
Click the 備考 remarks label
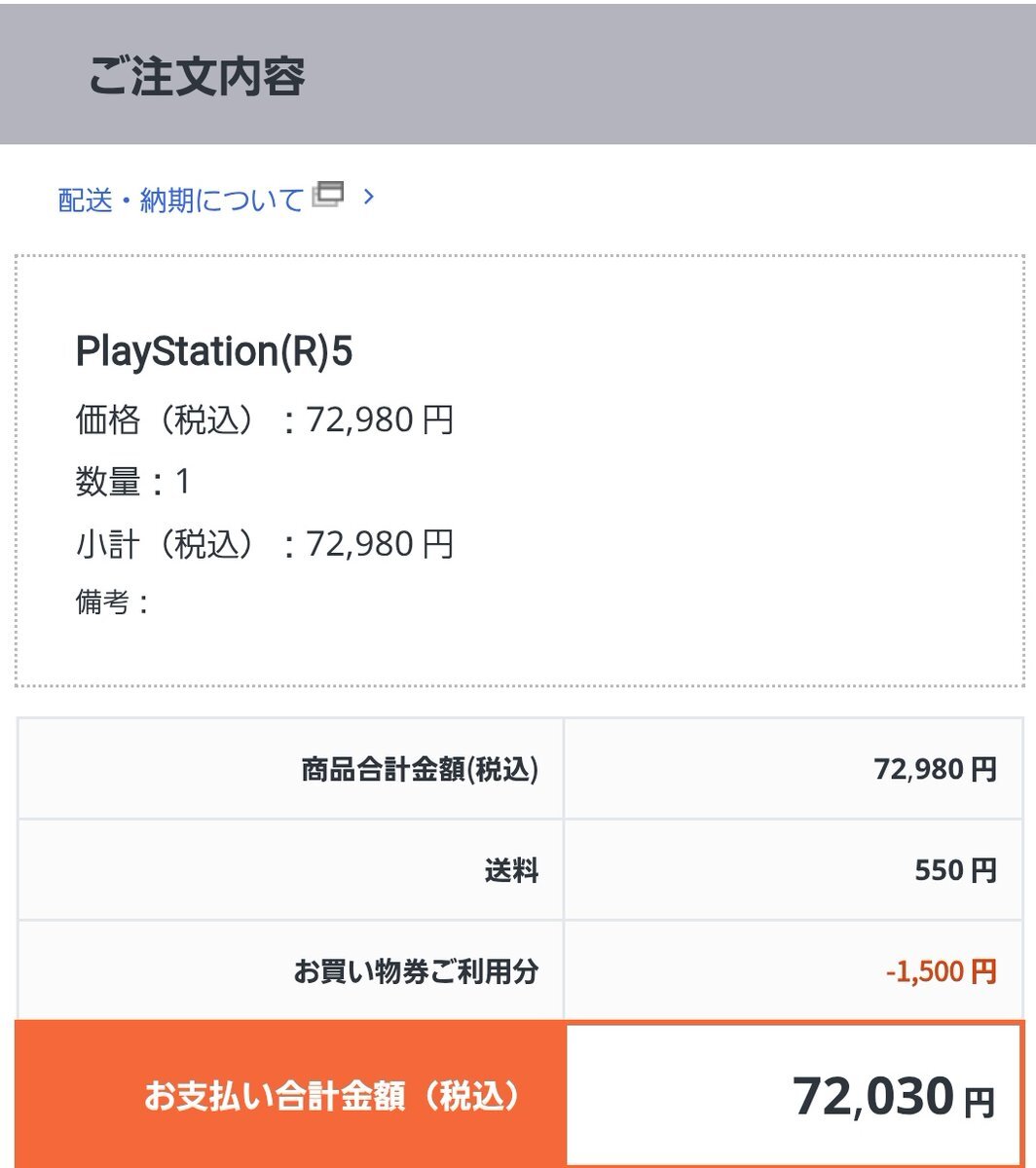point(102,602)
